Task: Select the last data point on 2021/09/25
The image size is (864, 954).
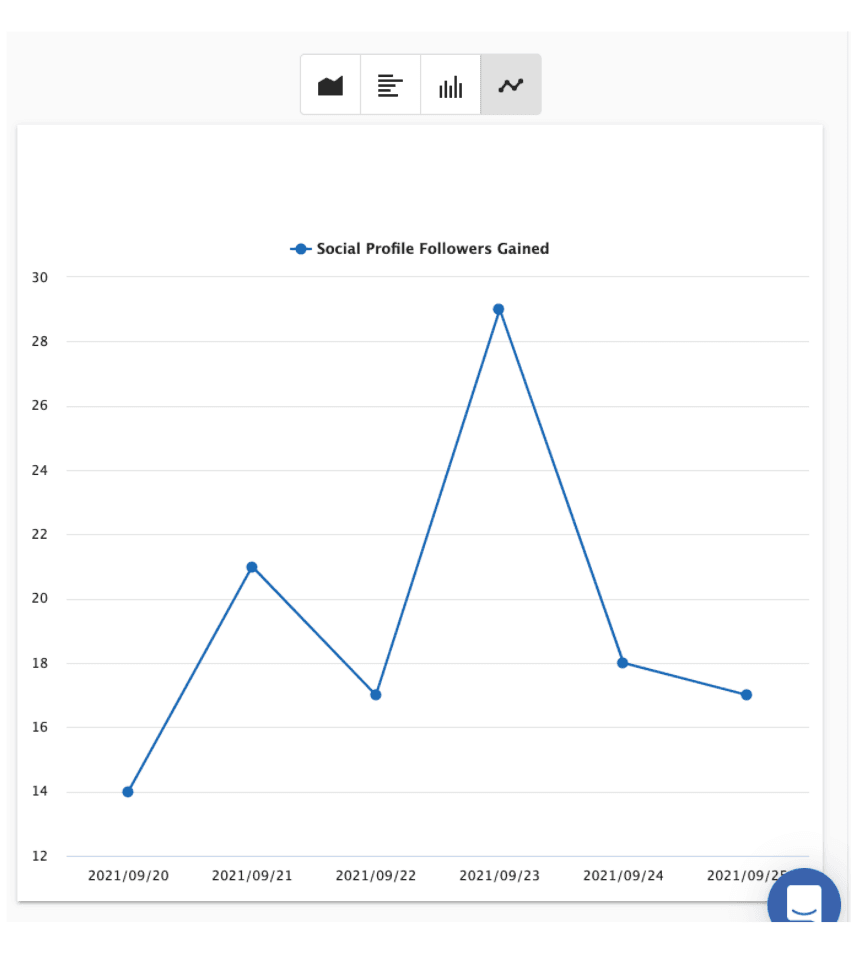Action: pos(746,695)
